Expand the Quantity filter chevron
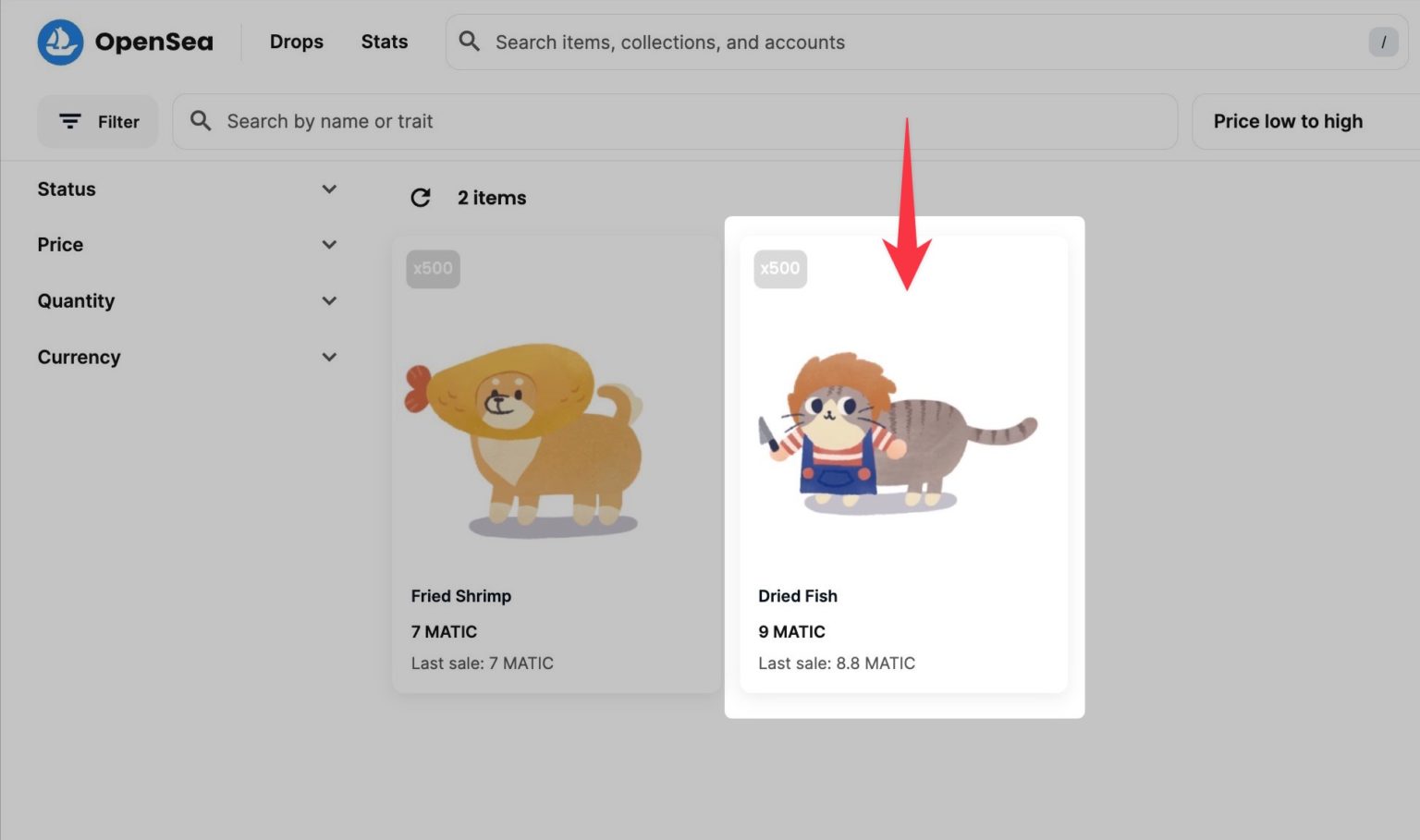This screenshot has width=1420, height=840. [x=329, y=301]
